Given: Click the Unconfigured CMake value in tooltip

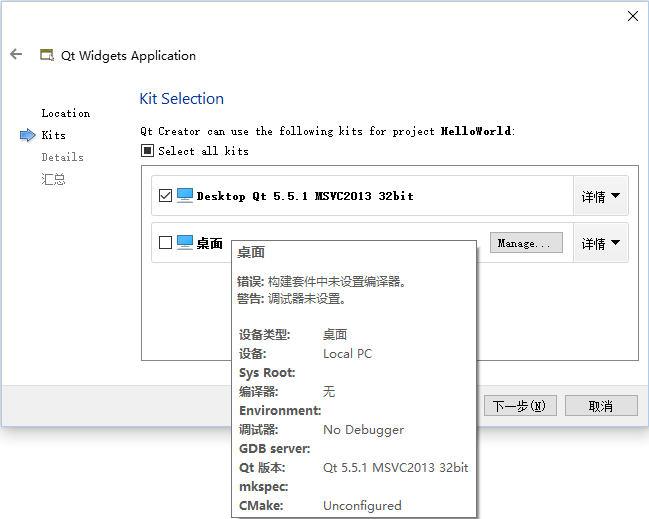Looking at the screenshot, I should point(362,506).
